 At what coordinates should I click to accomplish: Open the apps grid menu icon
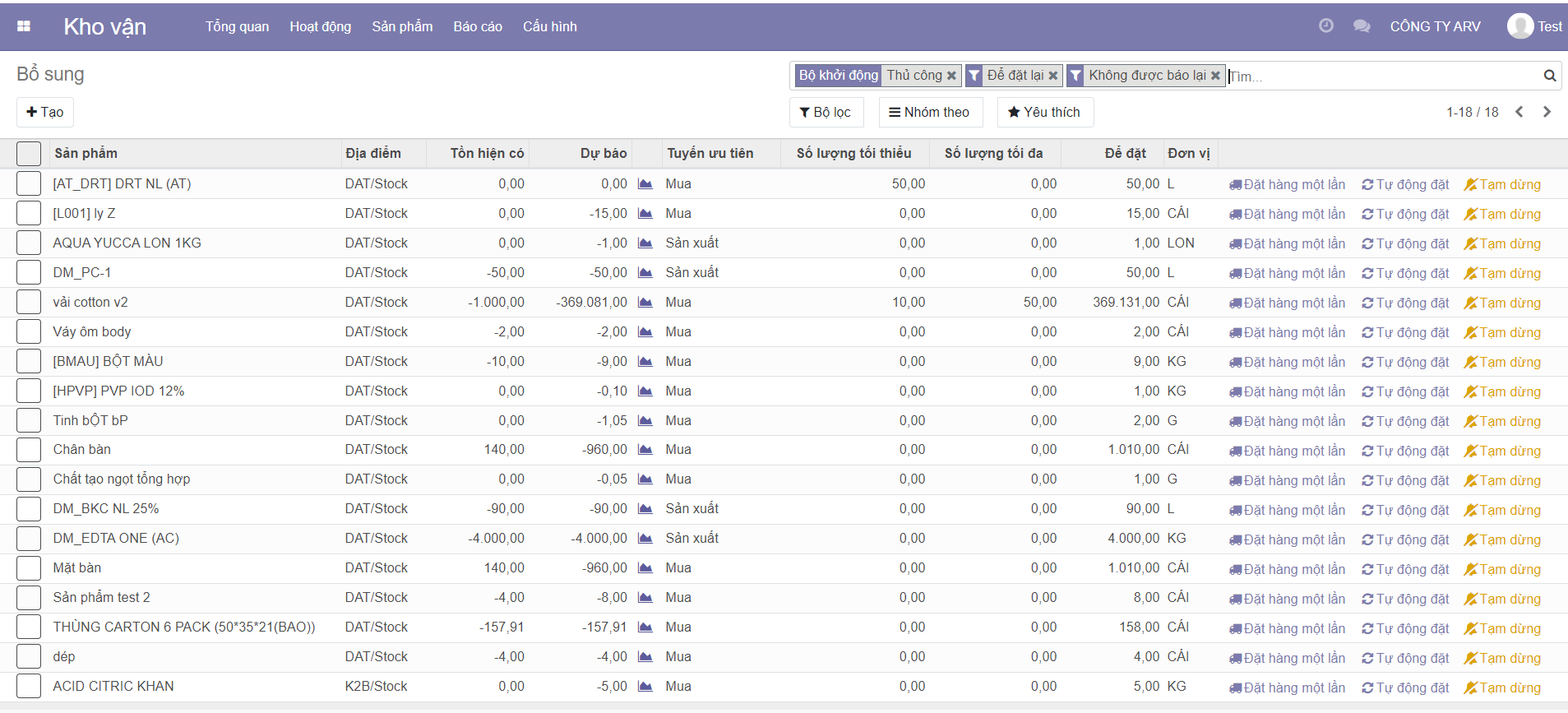(24, 26)
